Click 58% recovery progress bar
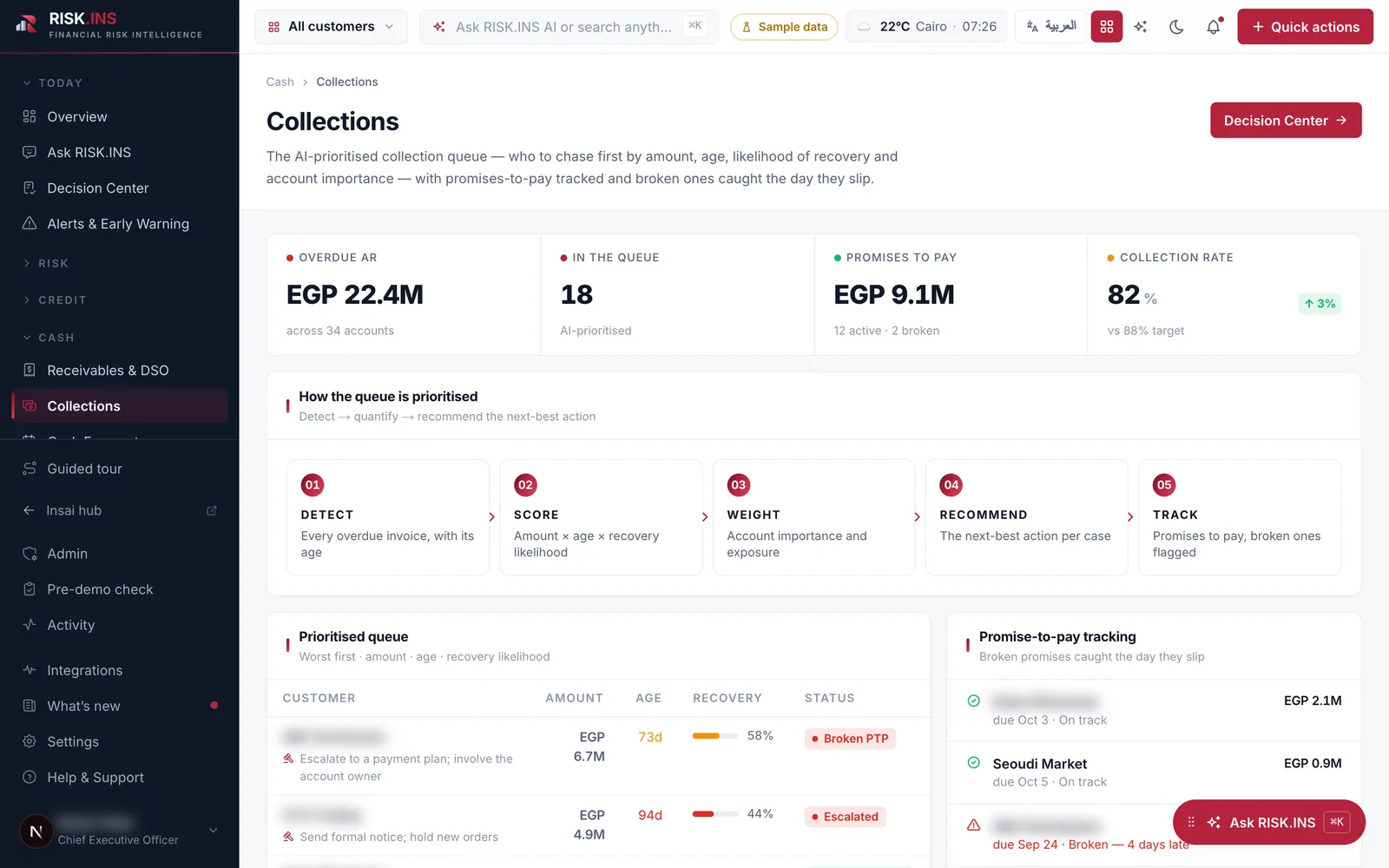Image resolution: width=1389 pixels, height=868 pixels. point(715,736)
